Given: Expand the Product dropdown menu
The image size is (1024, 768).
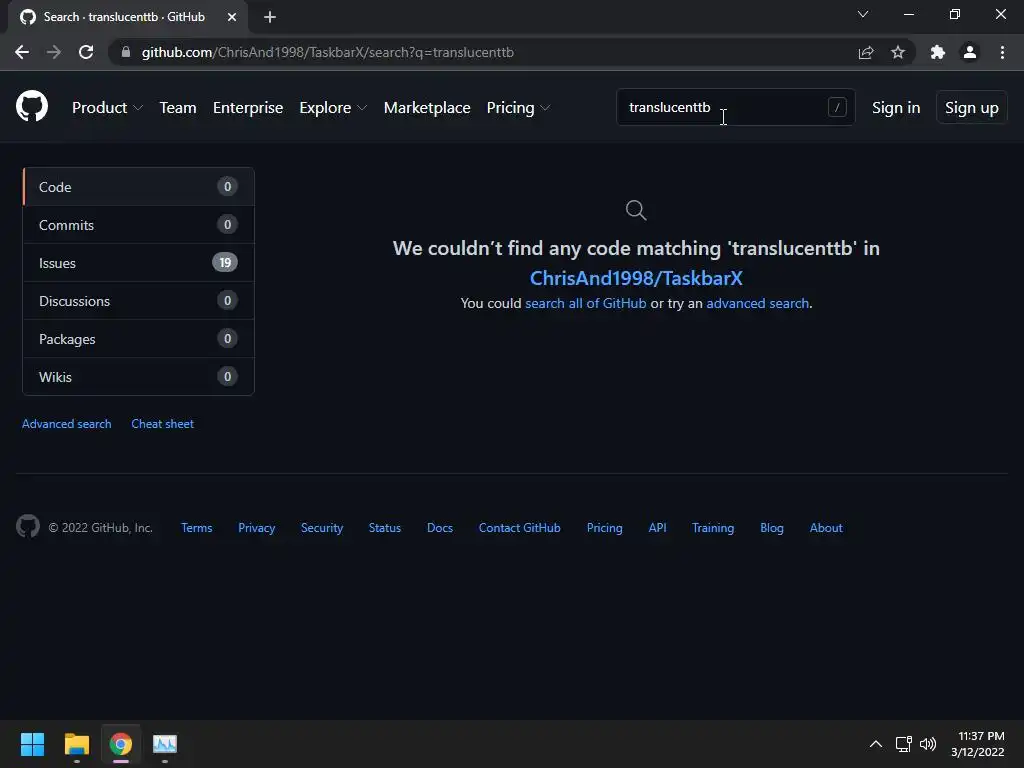Looking at the screenshot, I should point(107,108).
